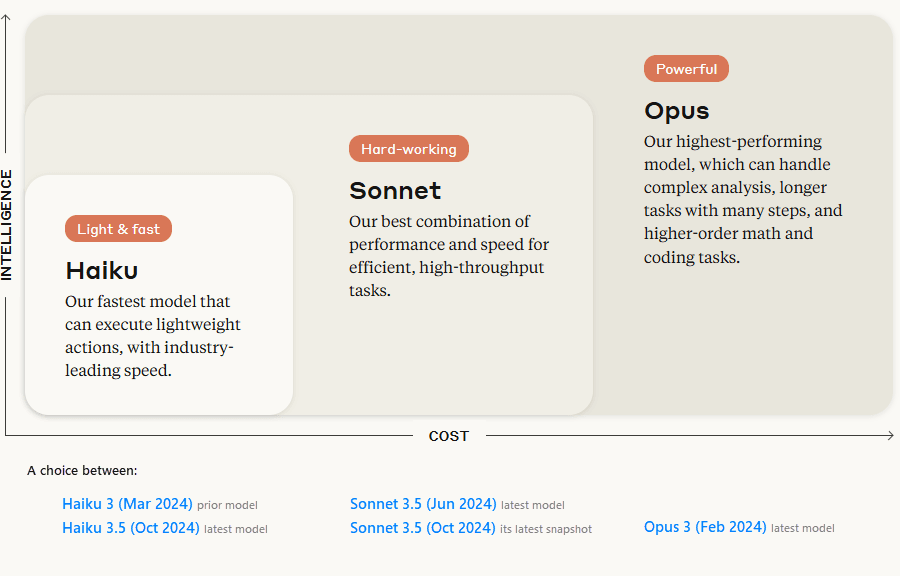
Task: Click 'its latest snapshot' label text
Action: [x=546, y=529]
